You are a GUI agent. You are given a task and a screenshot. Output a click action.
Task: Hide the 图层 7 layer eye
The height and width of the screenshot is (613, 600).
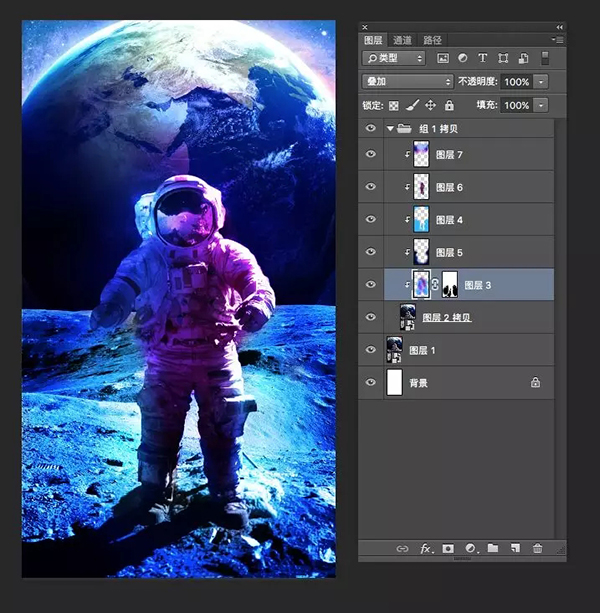pyautogui.click(x=371, y=154)
